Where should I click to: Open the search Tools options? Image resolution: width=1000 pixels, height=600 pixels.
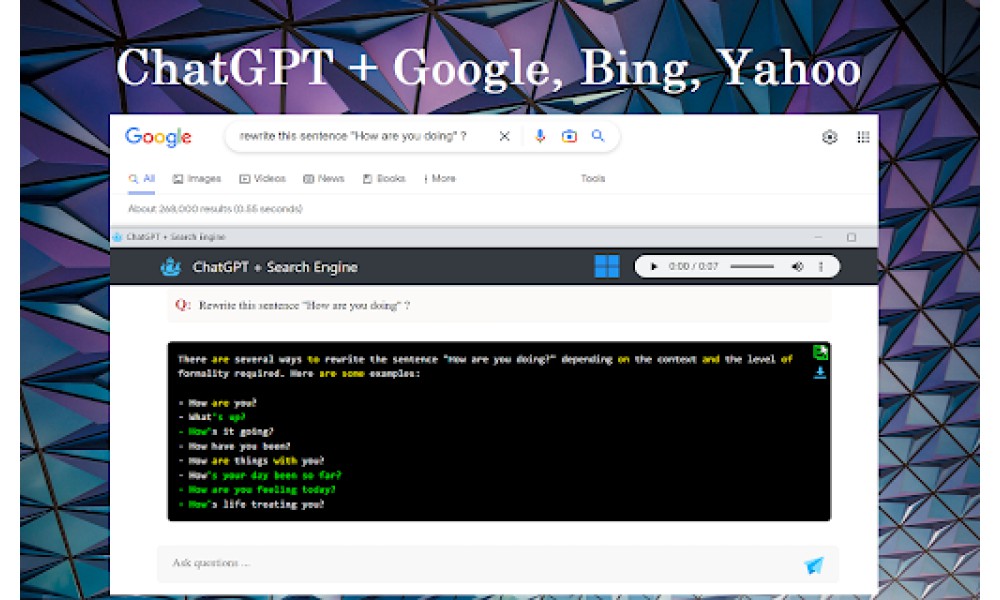pyautogui.click(x=593, y=179)
